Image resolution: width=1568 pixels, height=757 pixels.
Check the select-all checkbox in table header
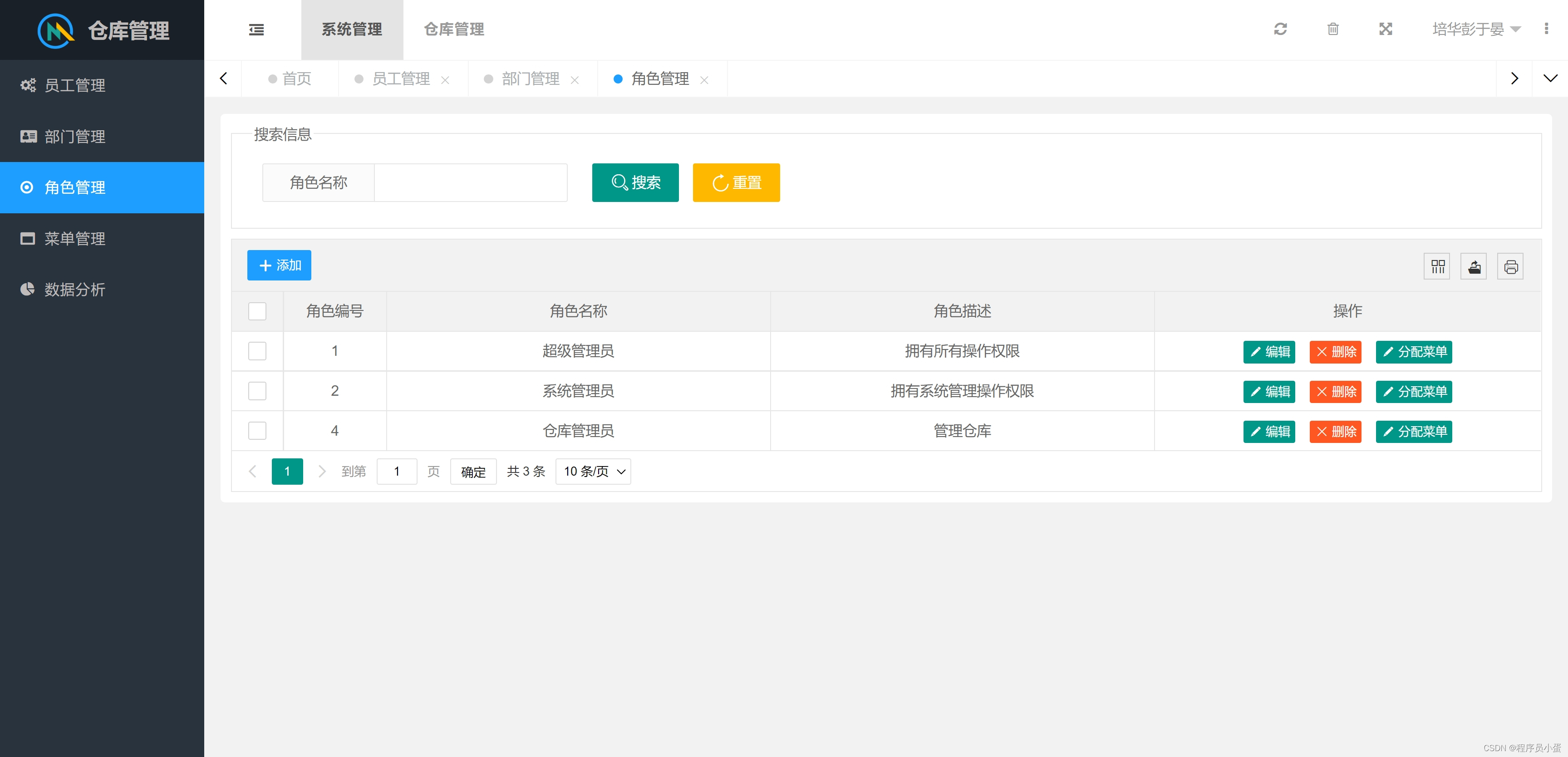coord(257,311)
